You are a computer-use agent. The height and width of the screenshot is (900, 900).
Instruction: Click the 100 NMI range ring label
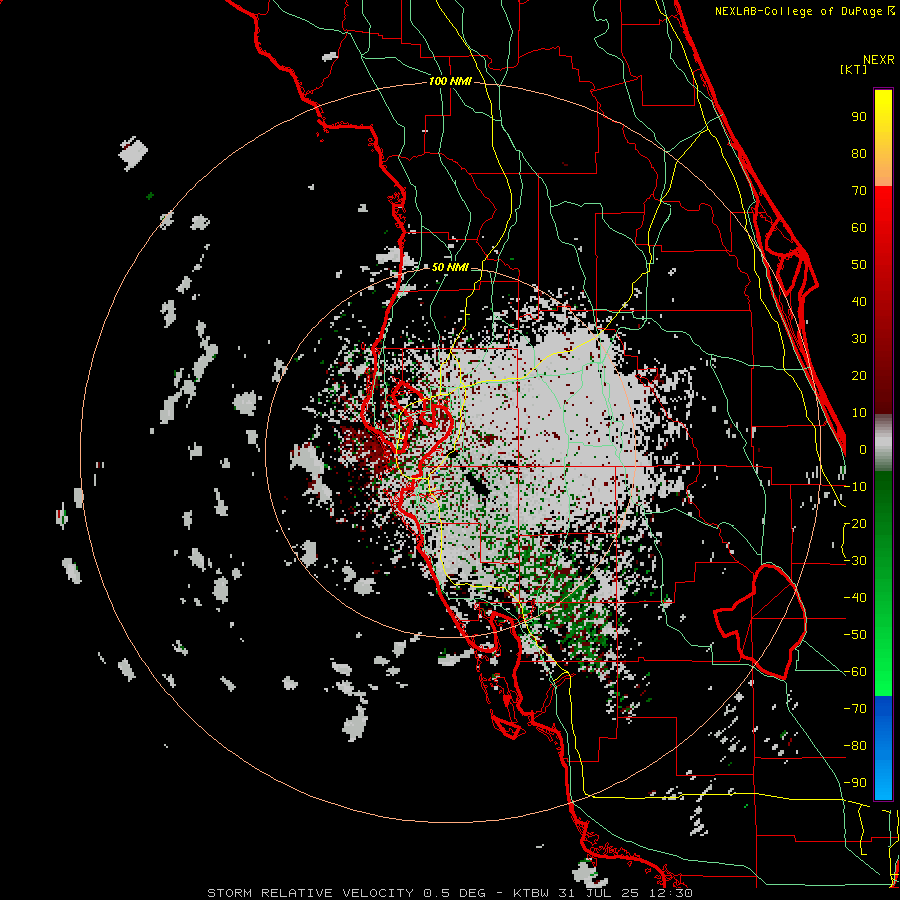tap(450, 82)
